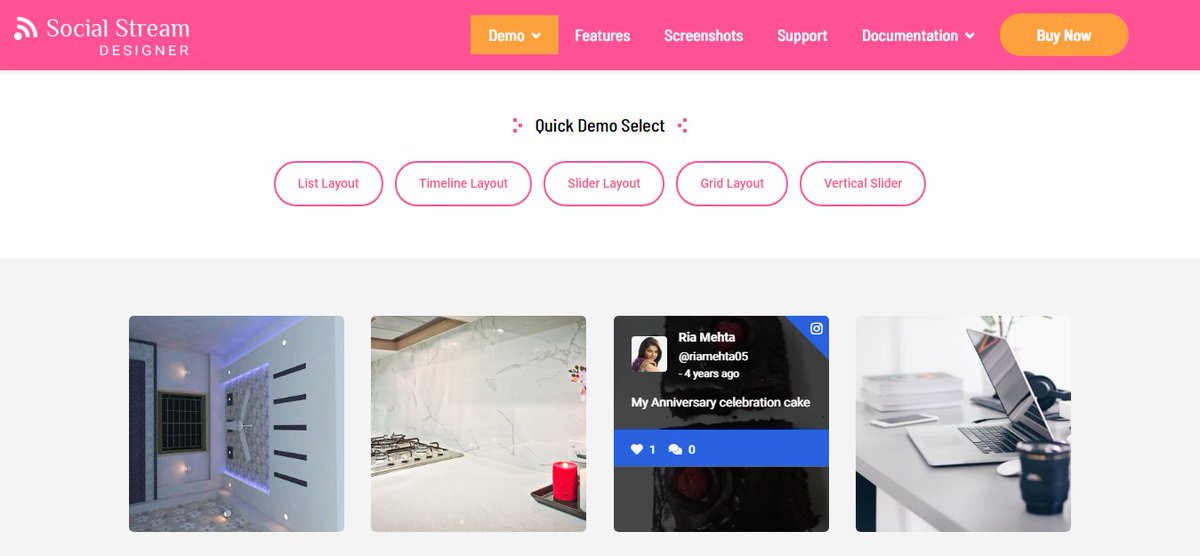The width and height of the screenshot is (1200, 556).
Task: Open the ceiling interior design photo
Action: [236, 424]
